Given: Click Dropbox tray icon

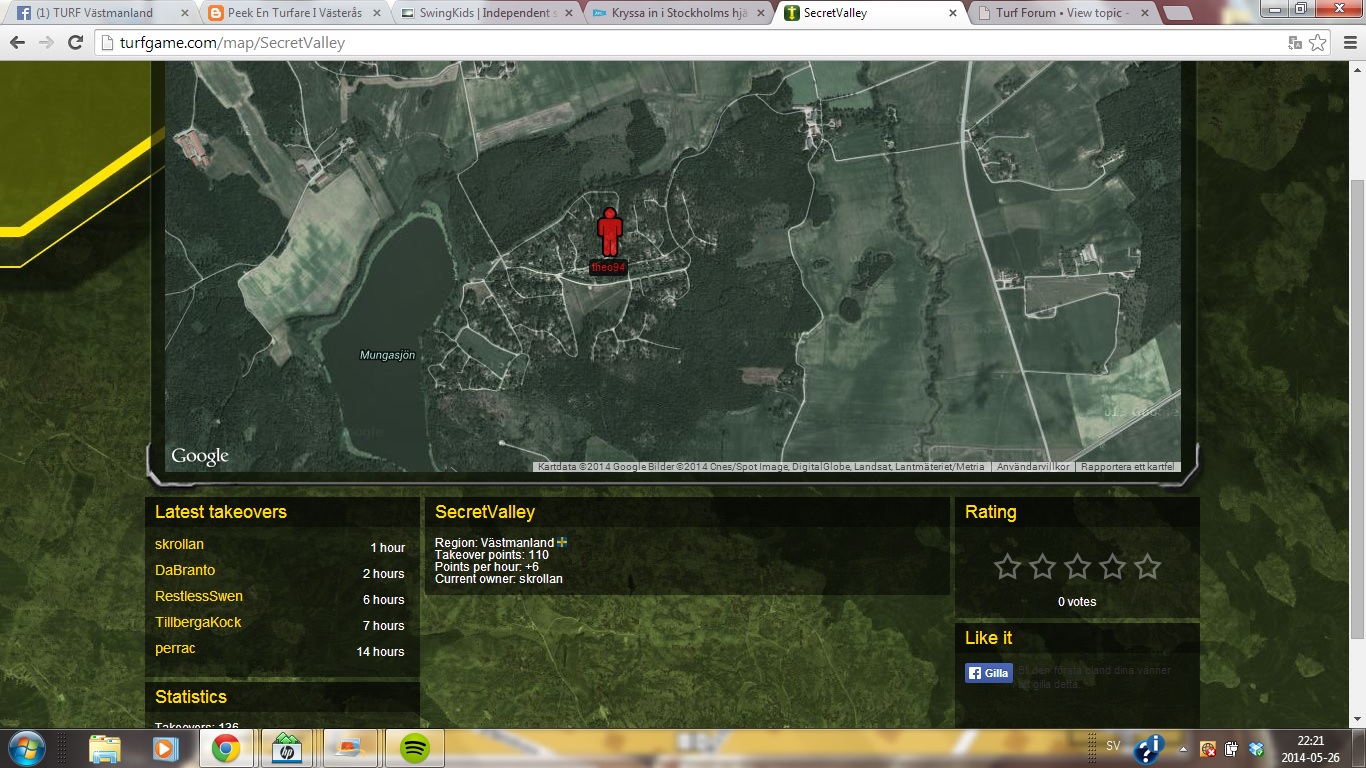Looking at the screenshot, I should click(x=1256, y=749).
